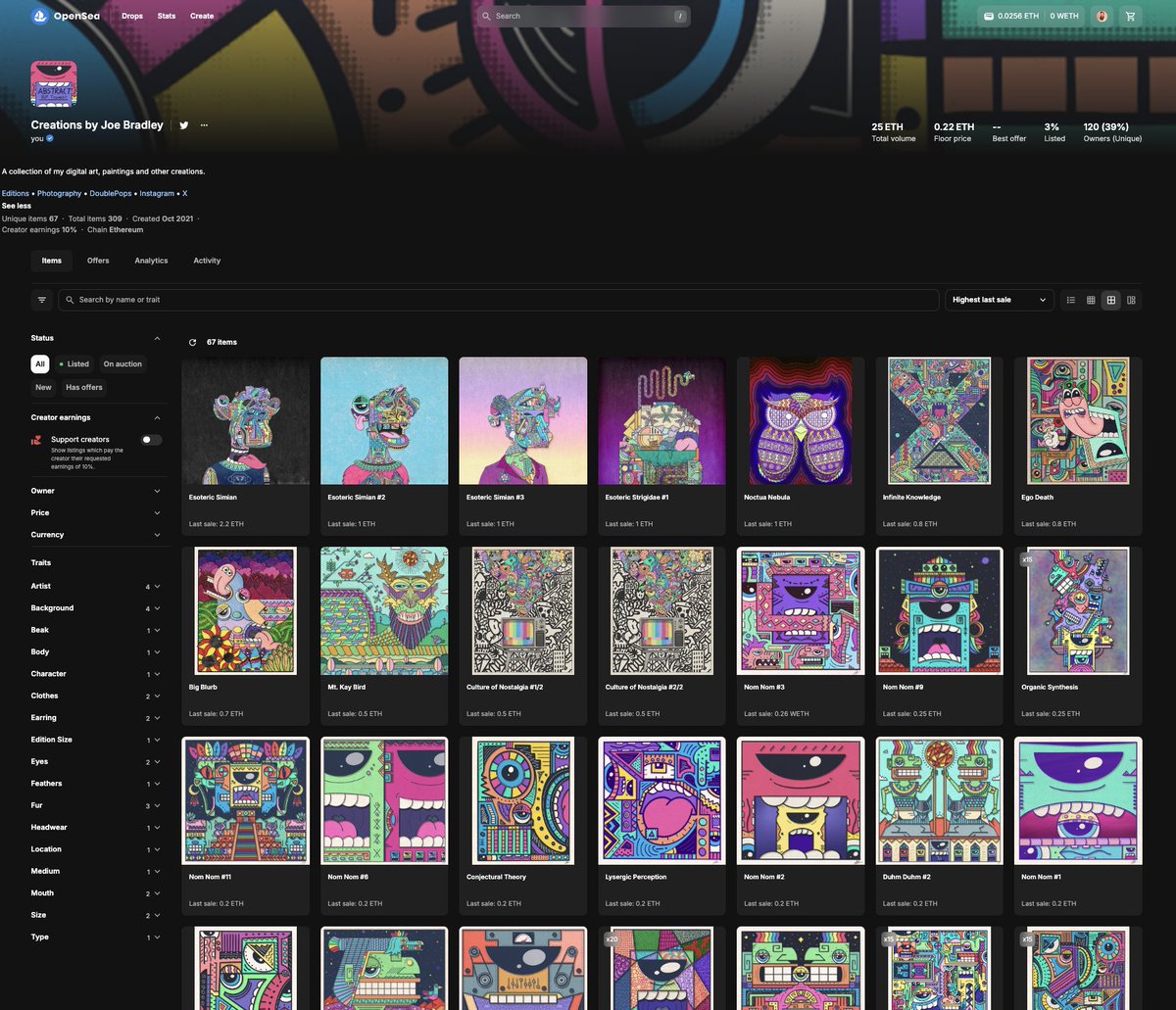Select the All status filter

[40, 363]
